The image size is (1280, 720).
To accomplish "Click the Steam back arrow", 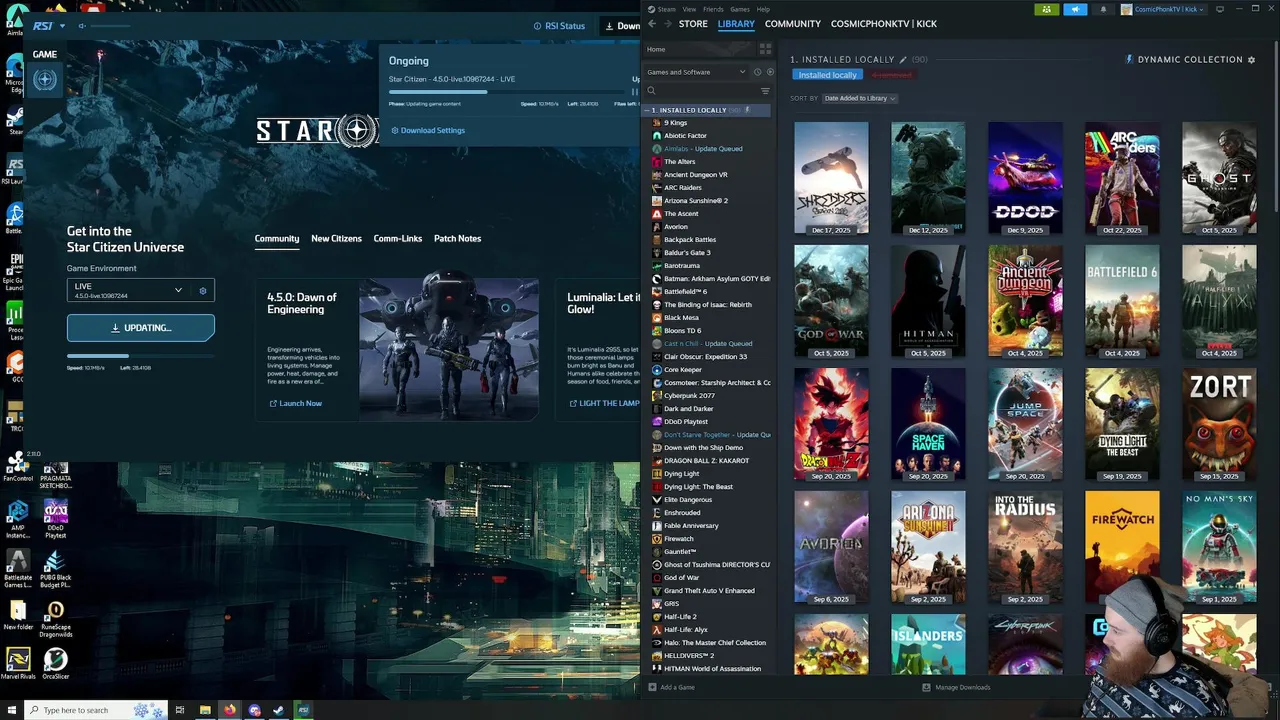I will point(652,24).
